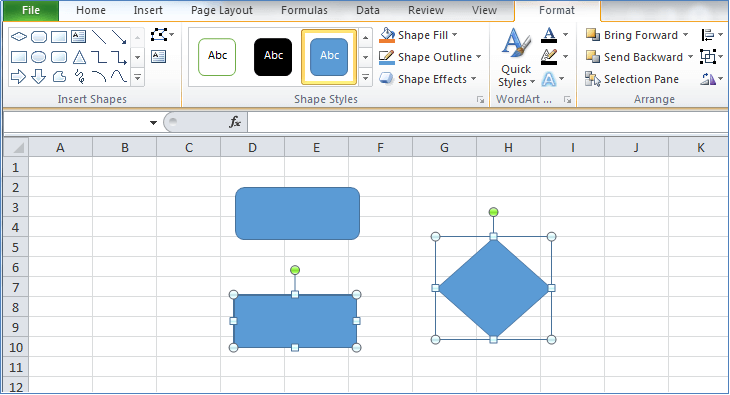Screen dimensions: 730x395
Task: Open the Name Box dropdown arrow
Action: [153, 123]
